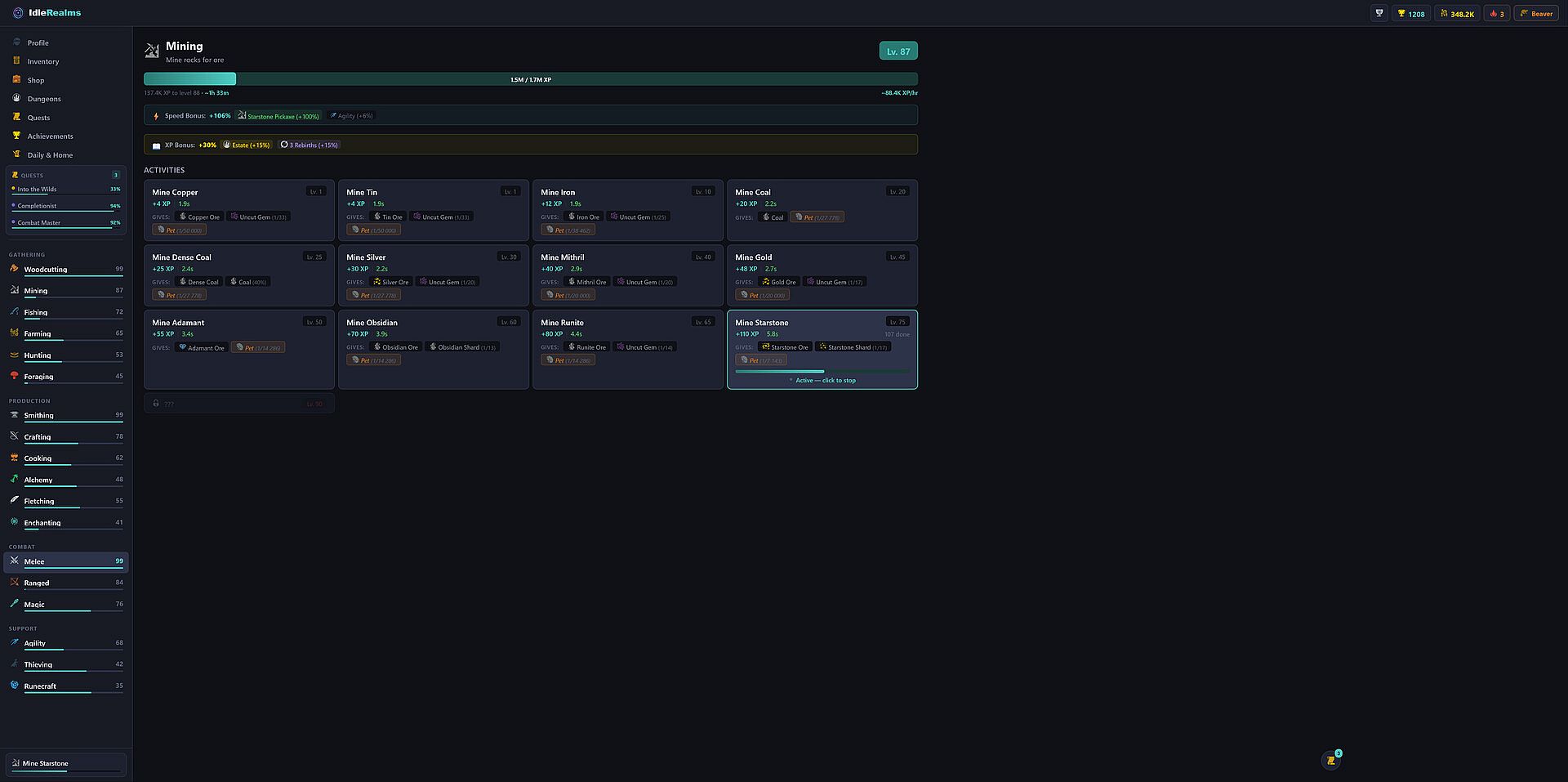Click the Woodcutting skill icon
Image resolution: width=1568 pixels, height=782 pixels.
(x=14, y=268)
